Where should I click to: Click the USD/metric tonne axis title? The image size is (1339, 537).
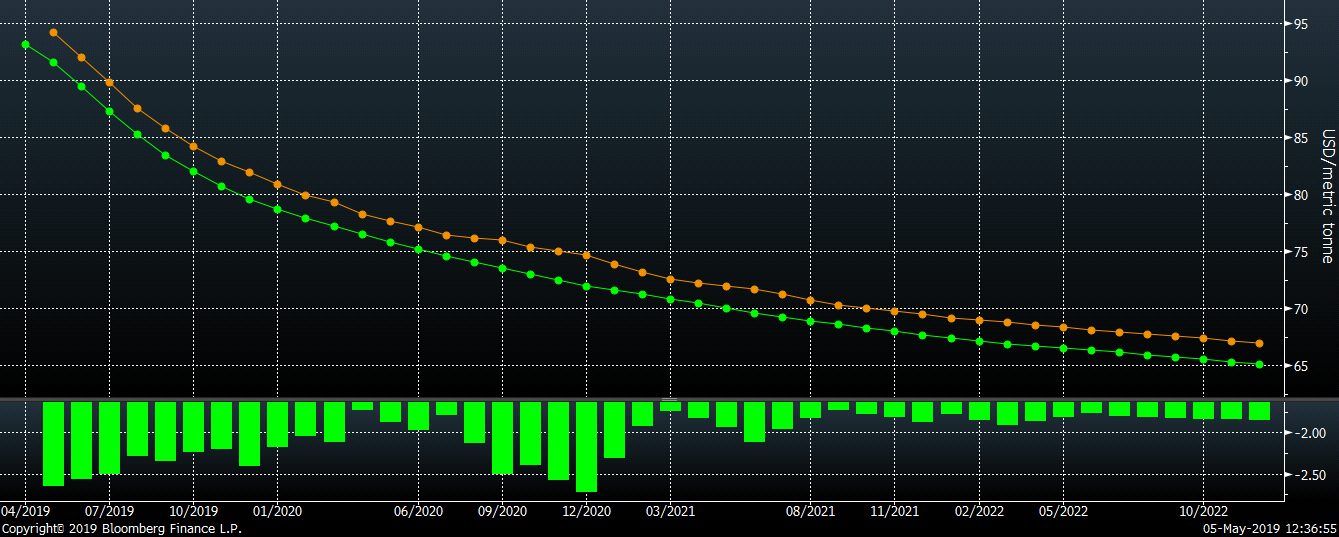[x=1327, y=195]
